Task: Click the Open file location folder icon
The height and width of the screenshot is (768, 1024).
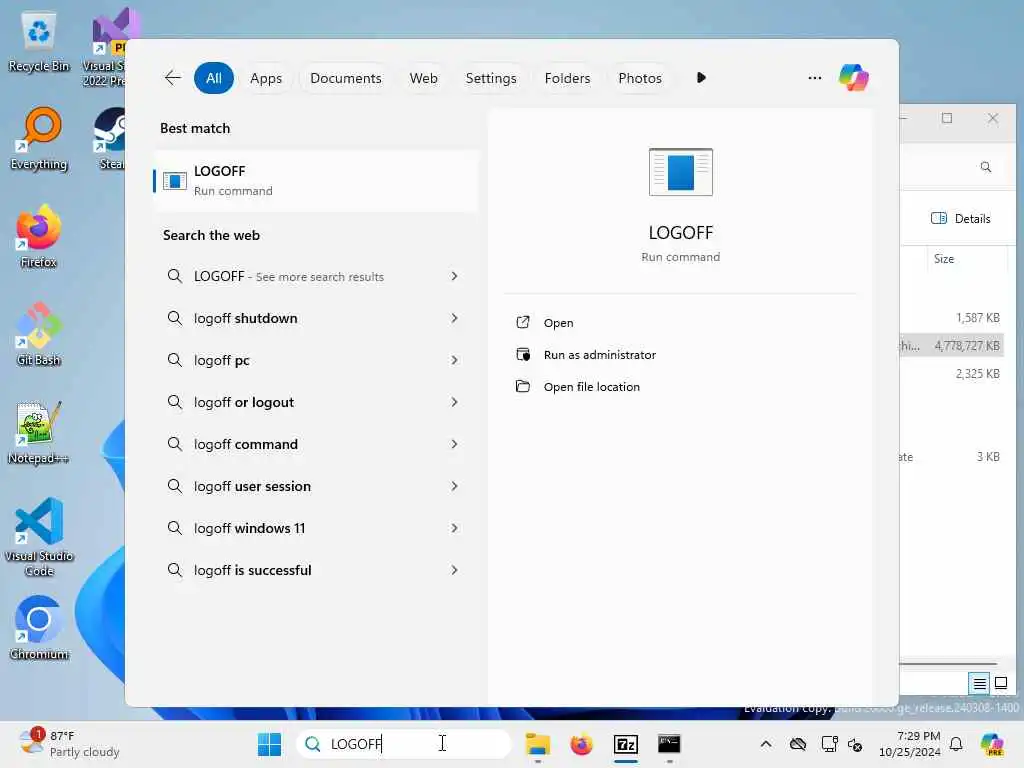Action: pos(522,386)
